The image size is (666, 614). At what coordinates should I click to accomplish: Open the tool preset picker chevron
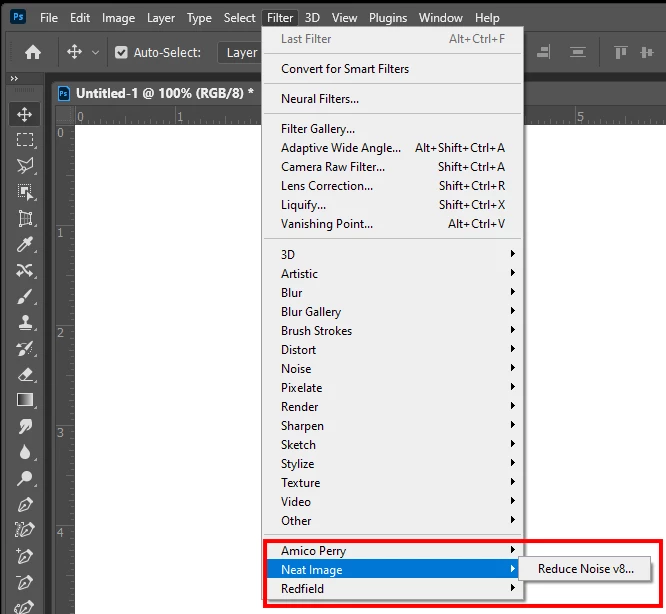tap(96, 53)
